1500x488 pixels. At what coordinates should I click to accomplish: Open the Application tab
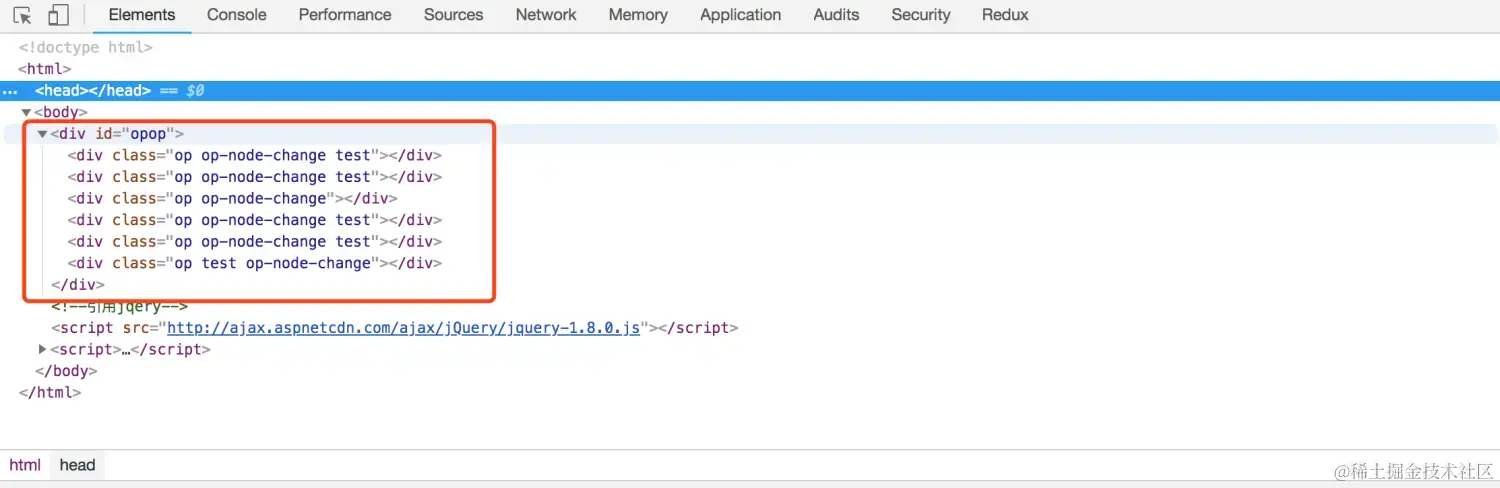tap(740, 15)
